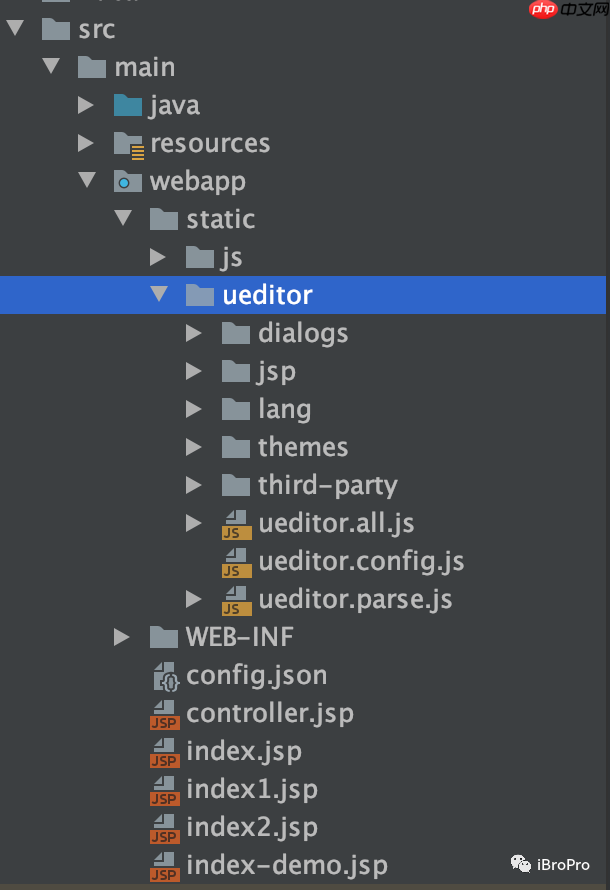Screen dimensions: 610x890
Task: Expand the dialogs folder arrow
Action: pyautogui.click(x=194, y=333)
